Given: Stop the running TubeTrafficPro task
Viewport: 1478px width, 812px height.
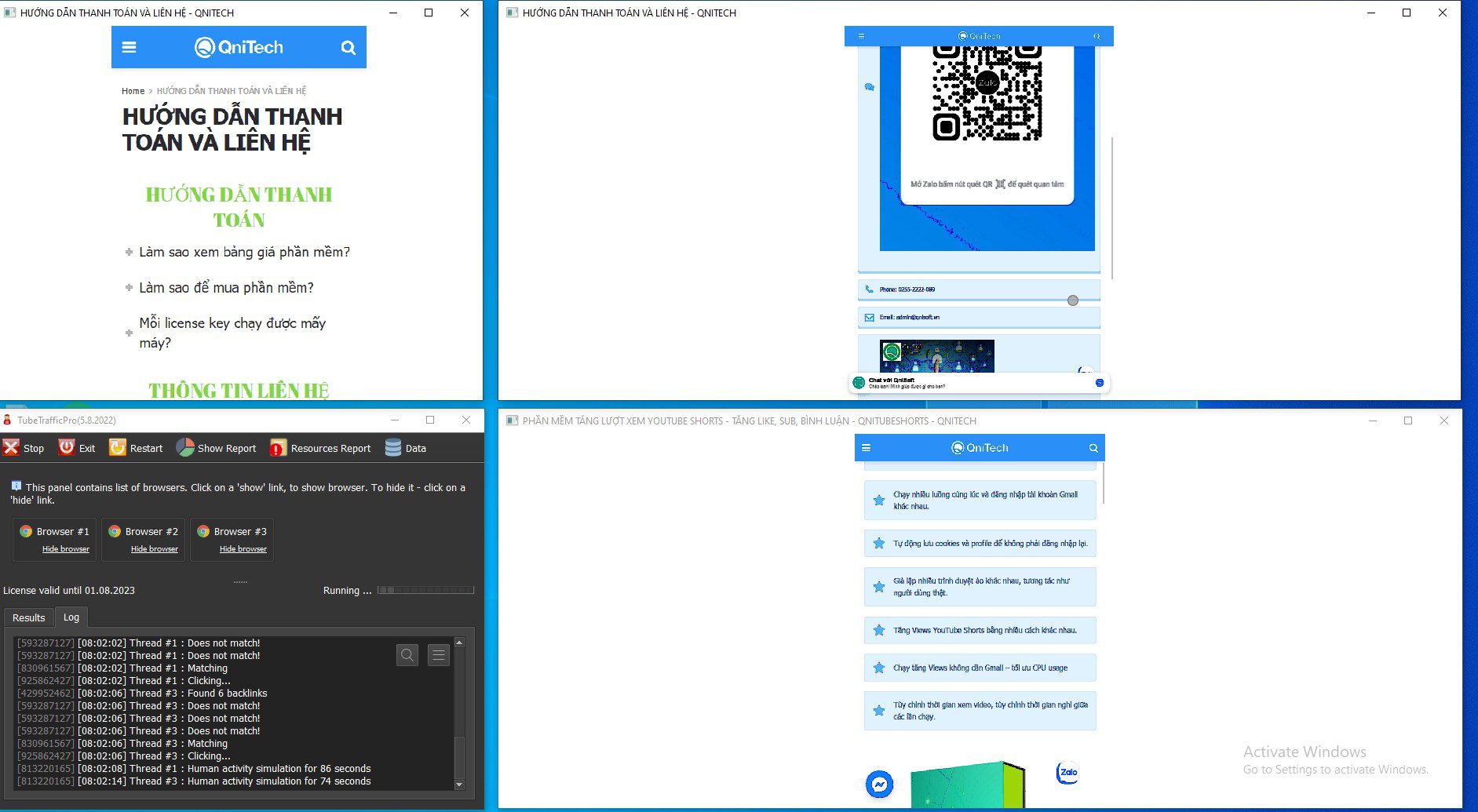Looking at the screenshot, I should (x=24, y=448).
